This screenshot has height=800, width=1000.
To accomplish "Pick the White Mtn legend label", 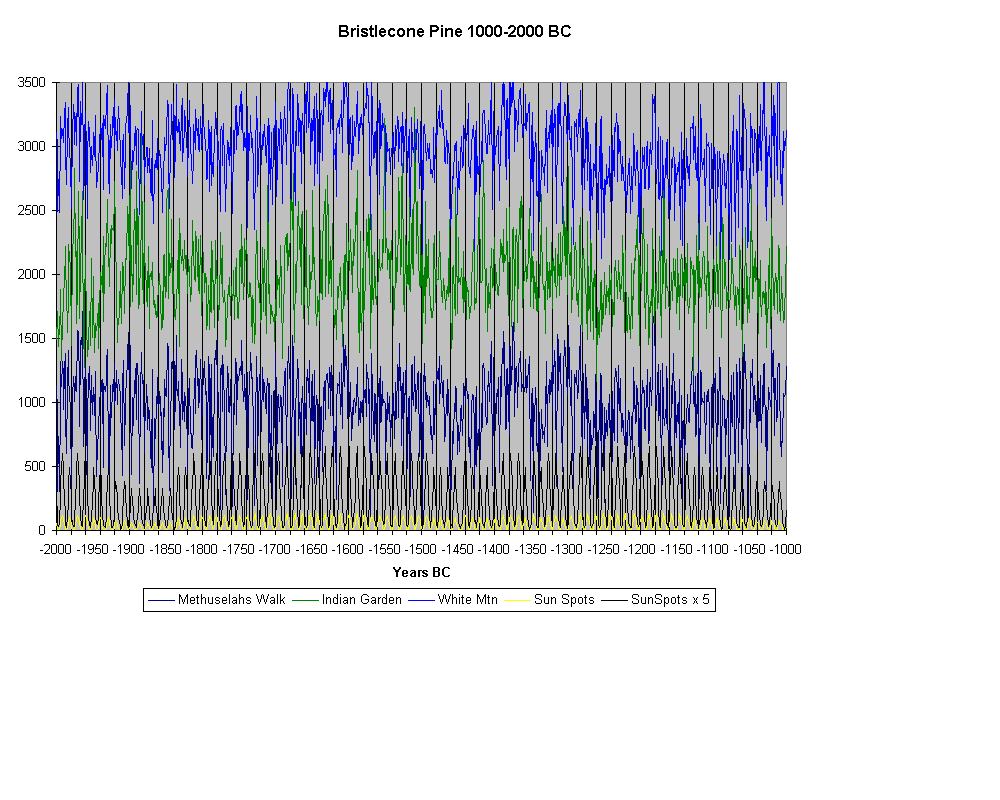I will pyautogui.click(x=467, y=600).
